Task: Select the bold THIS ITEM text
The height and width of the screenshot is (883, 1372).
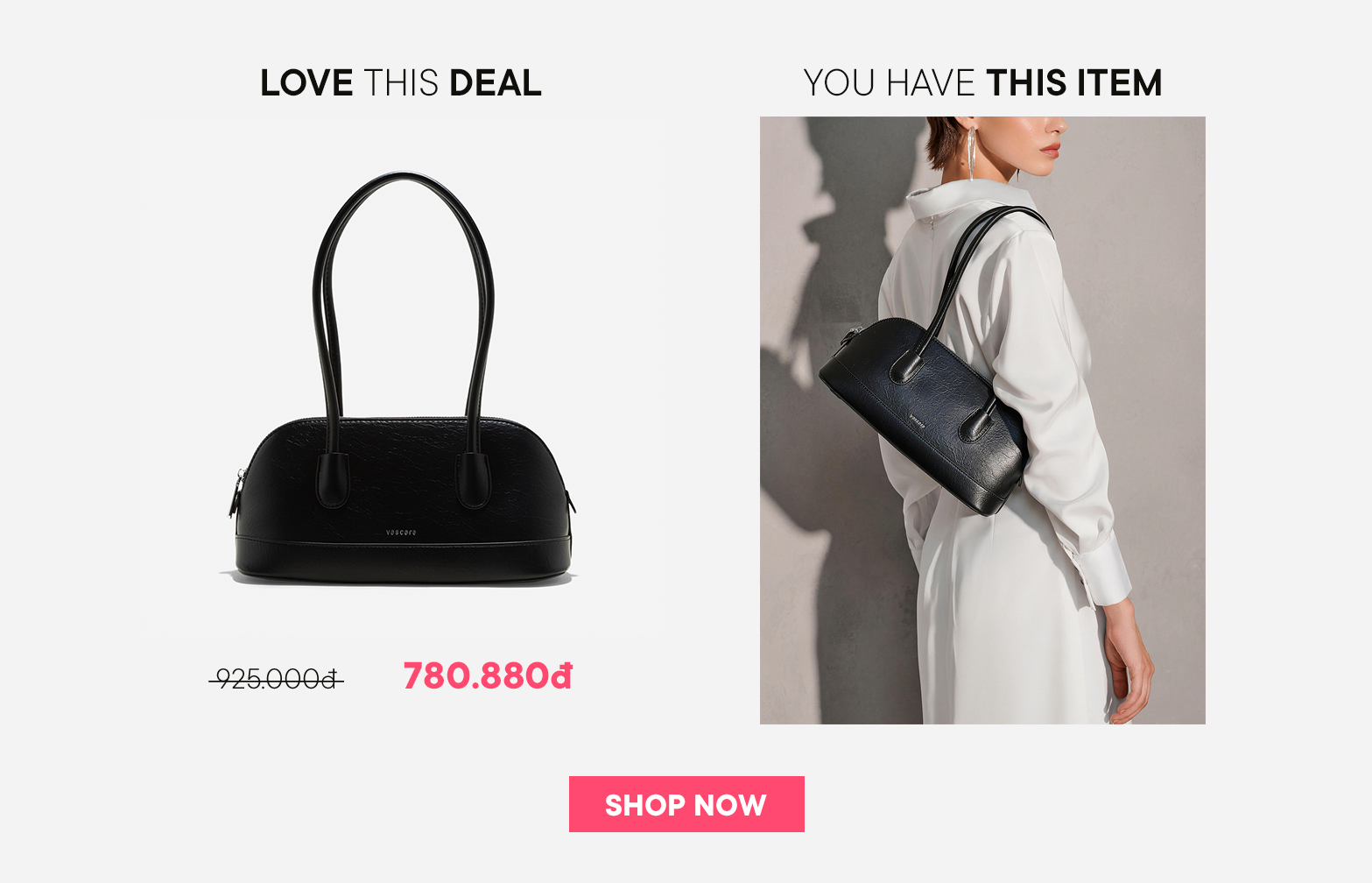Action: (x=1074, y=83)
